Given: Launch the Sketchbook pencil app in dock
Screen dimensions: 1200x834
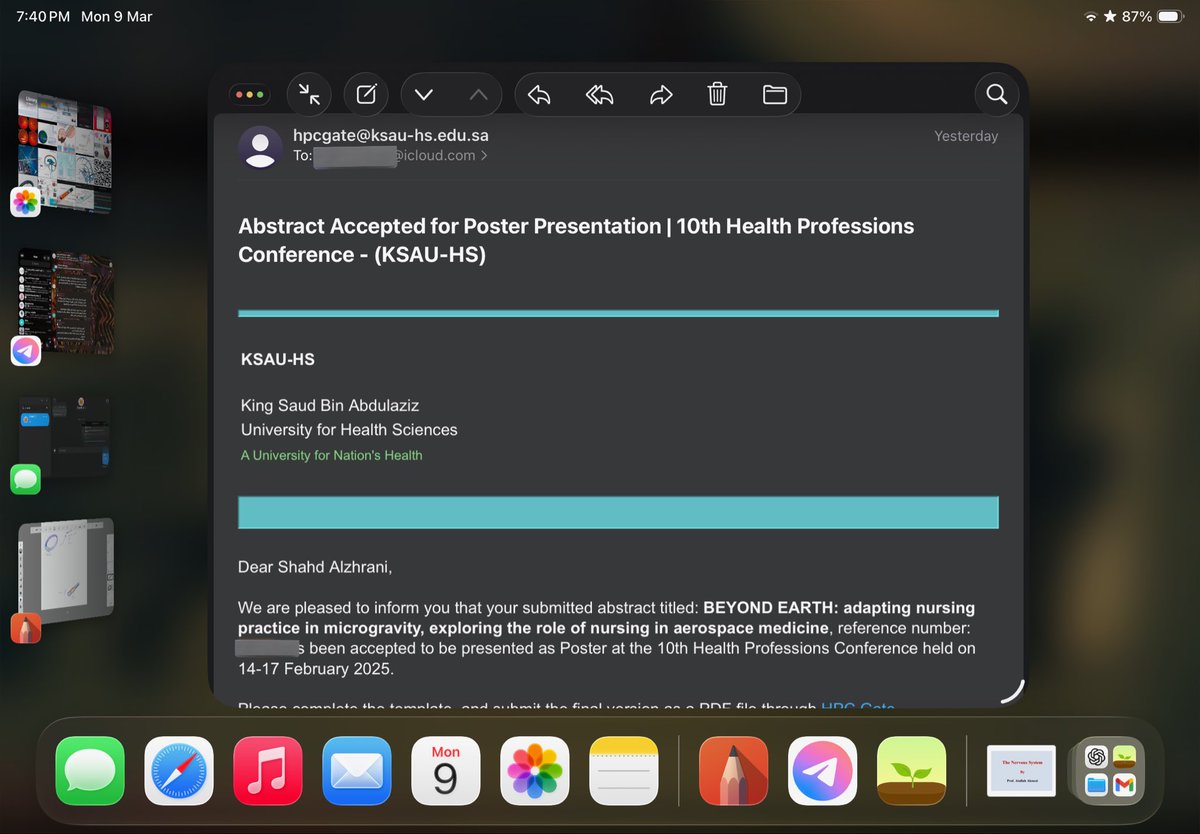Looking at the screenshot, I should pos(733,771).
